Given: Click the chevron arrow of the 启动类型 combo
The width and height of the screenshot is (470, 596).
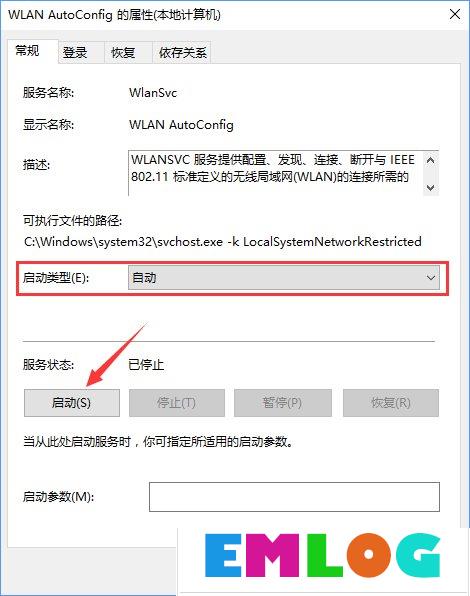Looking at the screenshot, I should point(430,278).
